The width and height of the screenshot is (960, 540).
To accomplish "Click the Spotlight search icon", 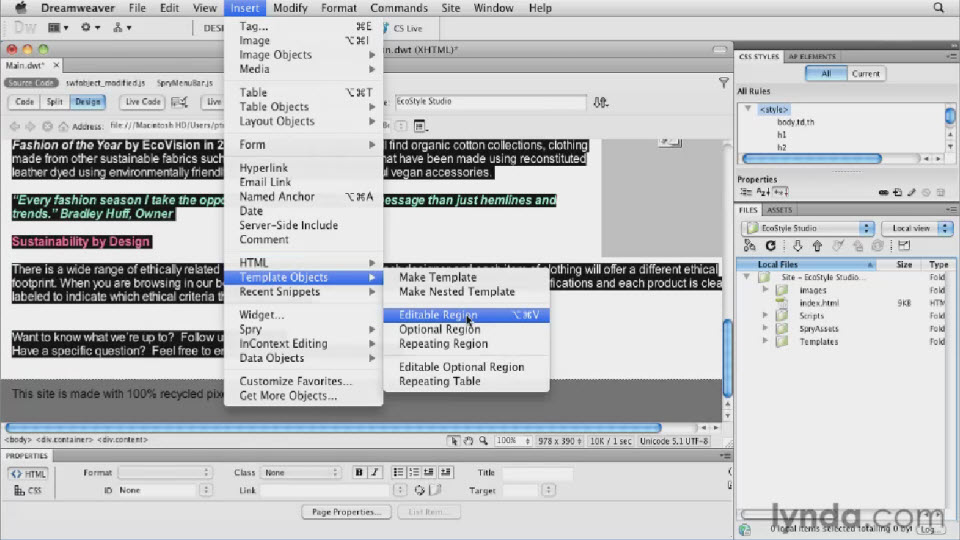I will point(939,8).
